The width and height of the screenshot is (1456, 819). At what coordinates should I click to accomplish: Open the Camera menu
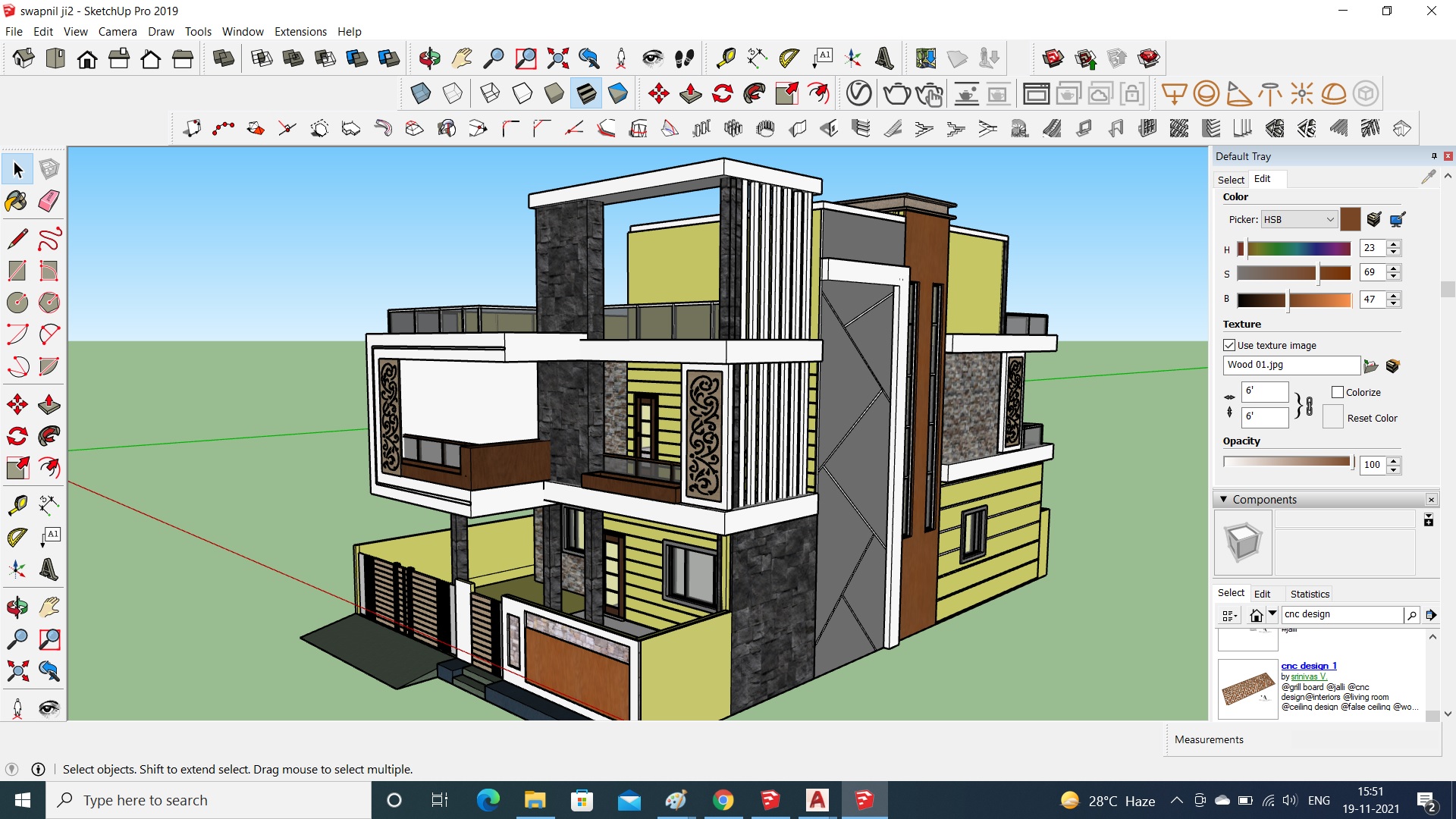click(118, 31)
